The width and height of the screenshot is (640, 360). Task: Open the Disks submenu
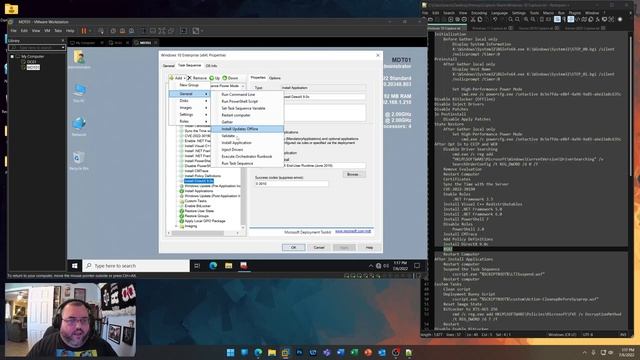189,101
